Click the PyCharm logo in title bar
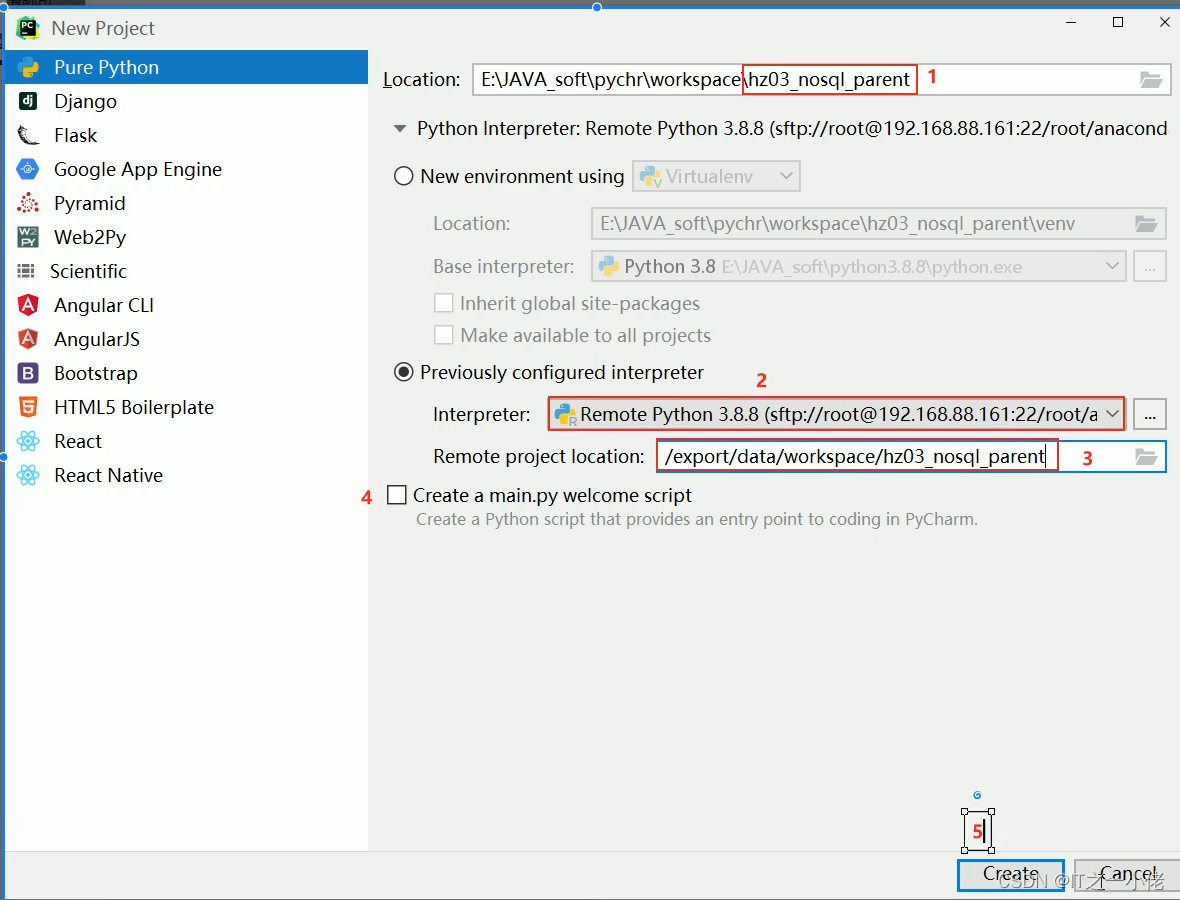The image size is (1180, 900). (28, 29)
